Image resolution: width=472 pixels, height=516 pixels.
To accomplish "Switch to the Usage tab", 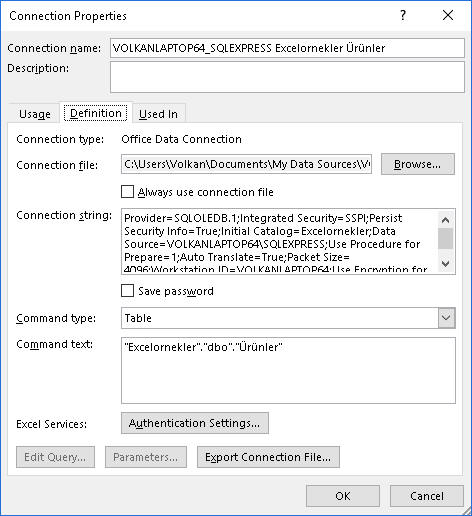I will coord(35,114).
